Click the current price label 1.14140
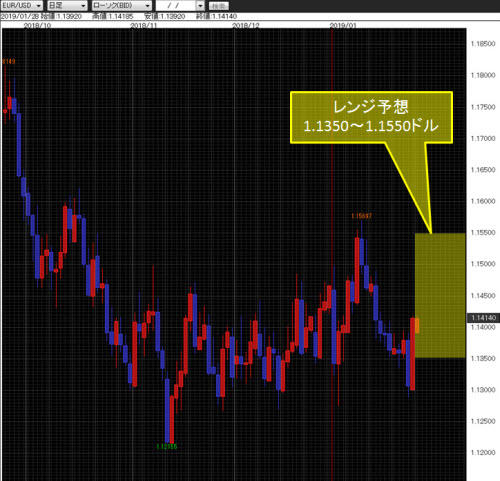Screen dimensions: 500x481 [483, 318]
